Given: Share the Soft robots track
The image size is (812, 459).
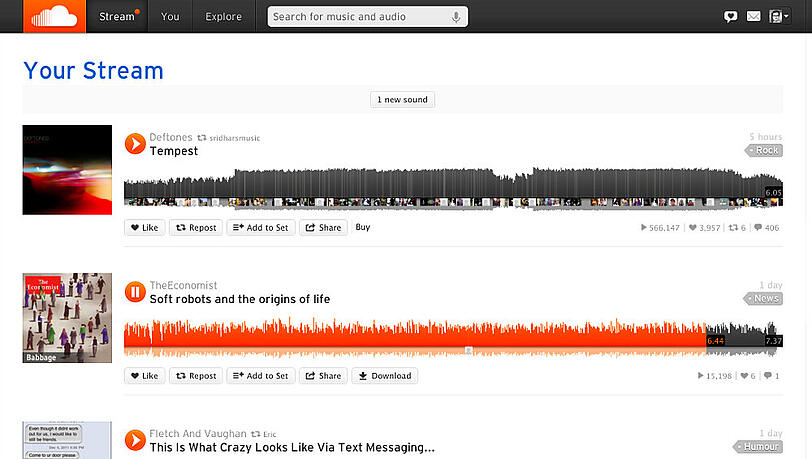Looking at the screenshot, I should (323, 376).
